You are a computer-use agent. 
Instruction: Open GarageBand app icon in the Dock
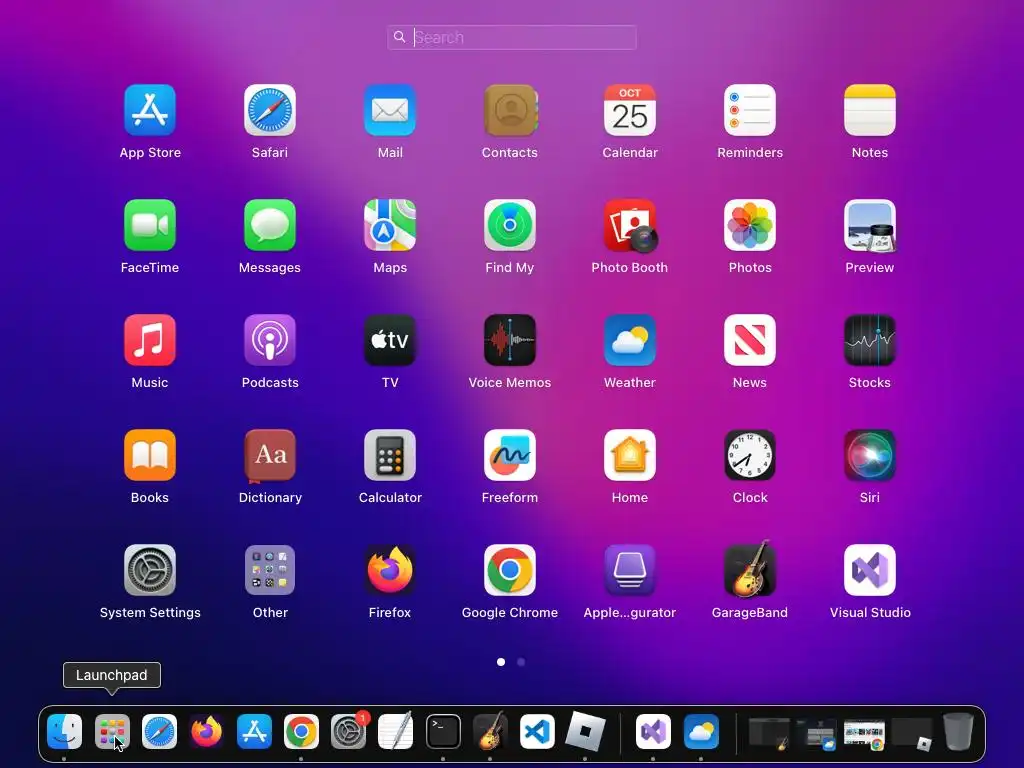pos(490,731)
